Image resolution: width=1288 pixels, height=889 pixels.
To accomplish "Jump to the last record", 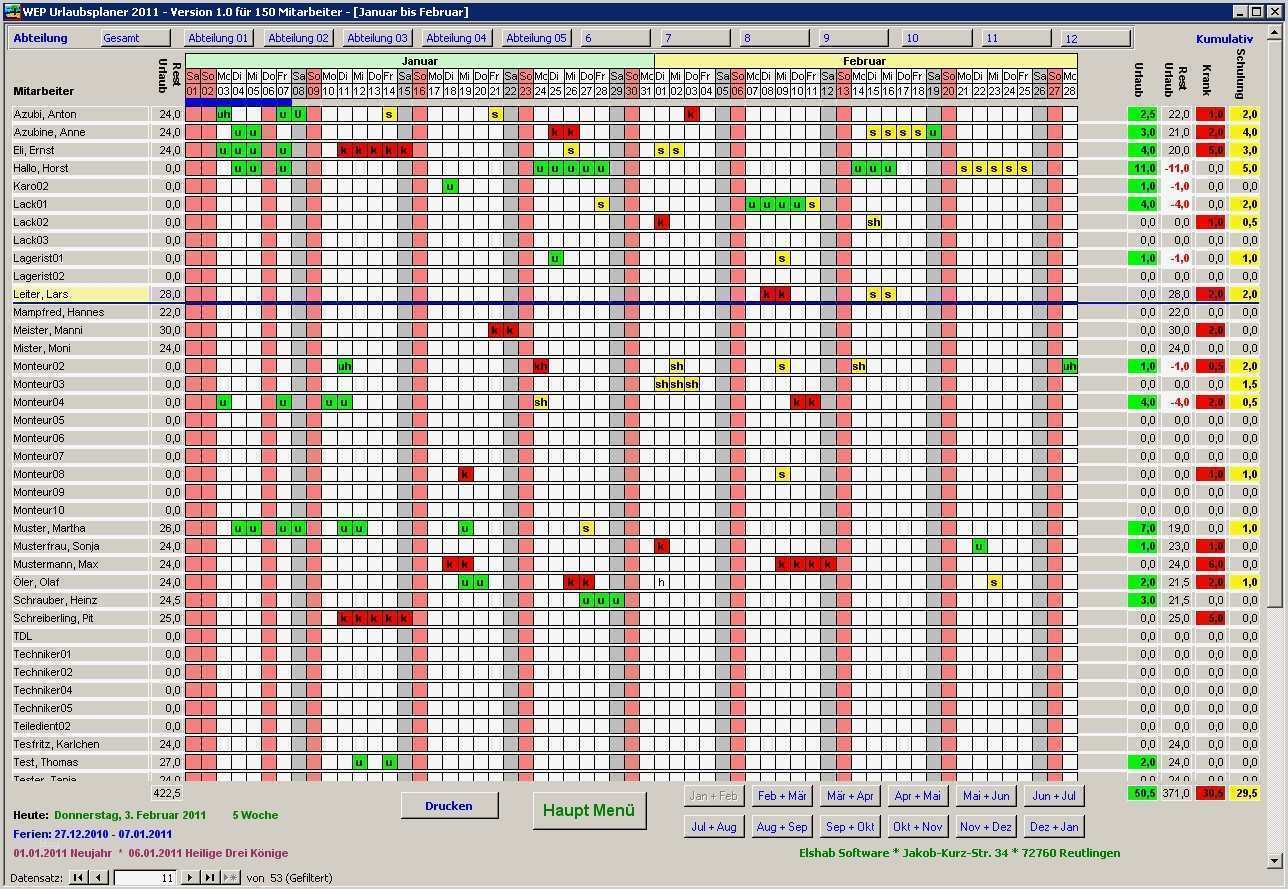I will (211, 877).
